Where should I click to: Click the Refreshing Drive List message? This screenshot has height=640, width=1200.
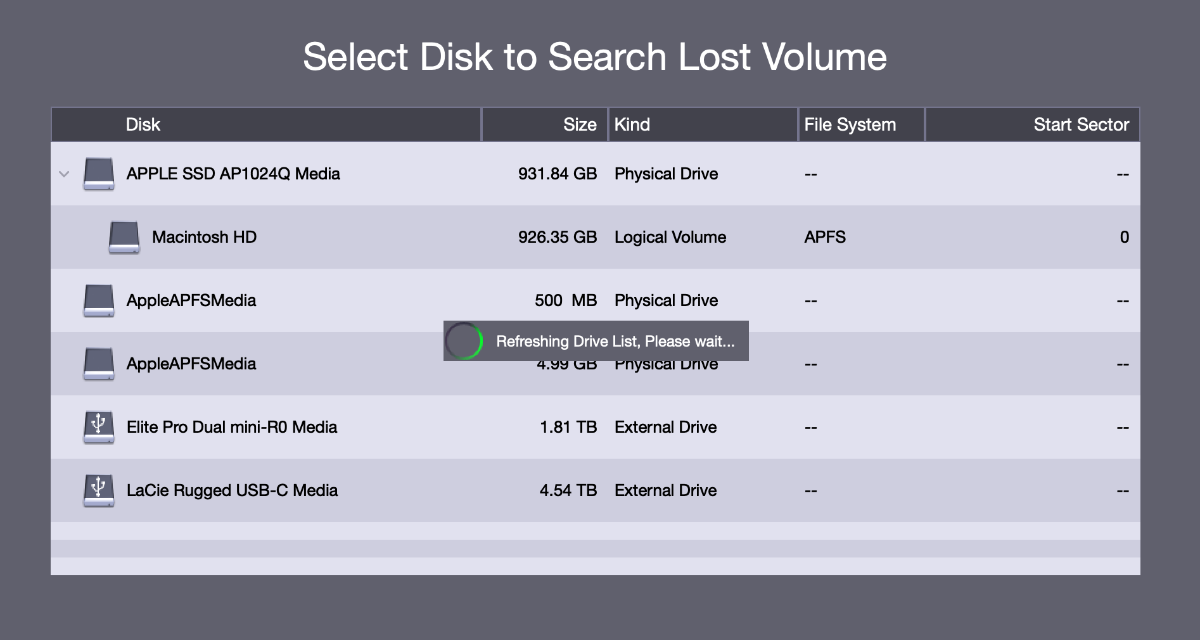tap(615, 341)
